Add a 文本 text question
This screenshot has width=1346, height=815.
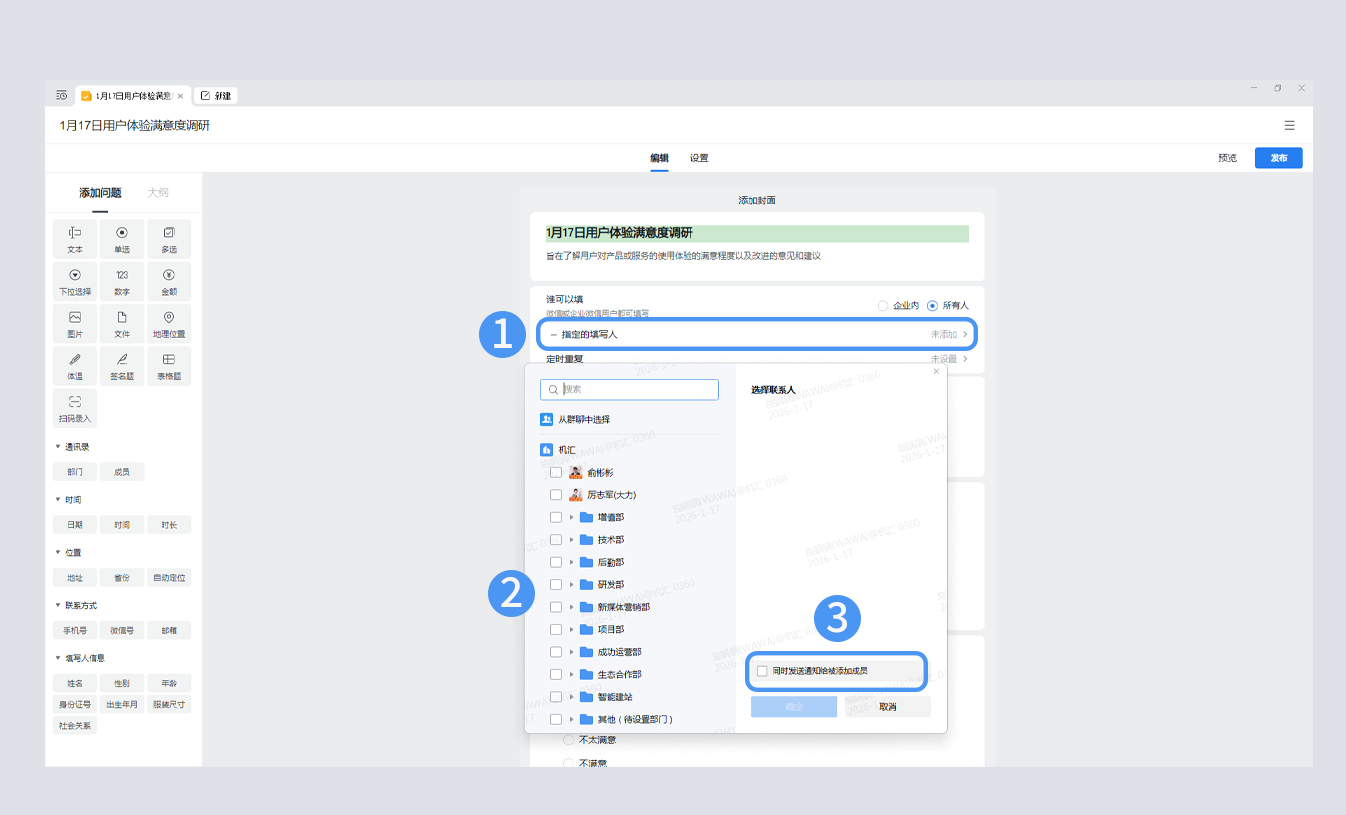pos(75,239)
